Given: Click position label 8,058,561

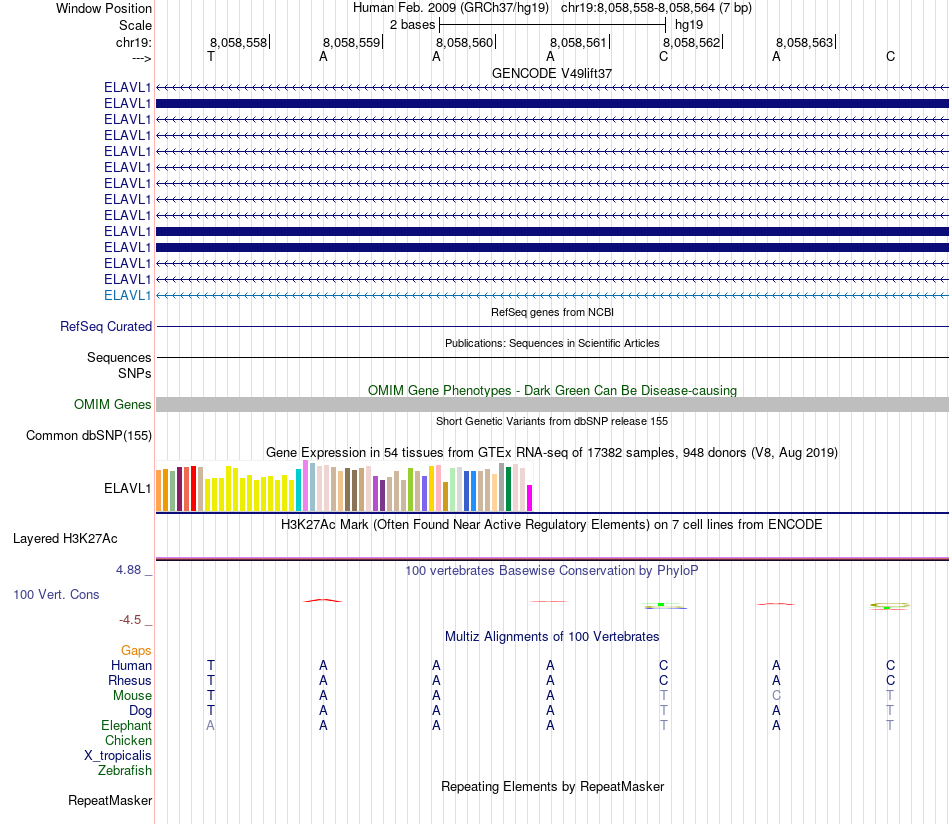Looking at the screenshot, I should 578,42.
